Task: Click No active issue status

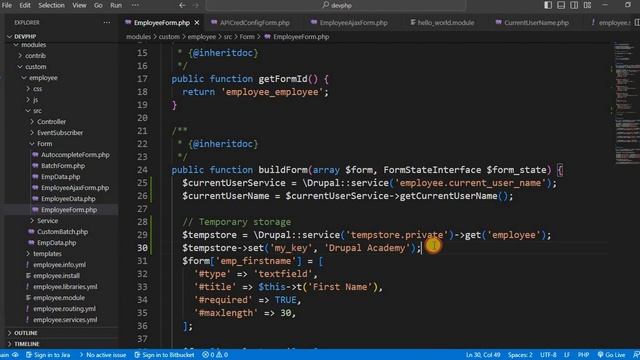Action: (x=102, y=355)
